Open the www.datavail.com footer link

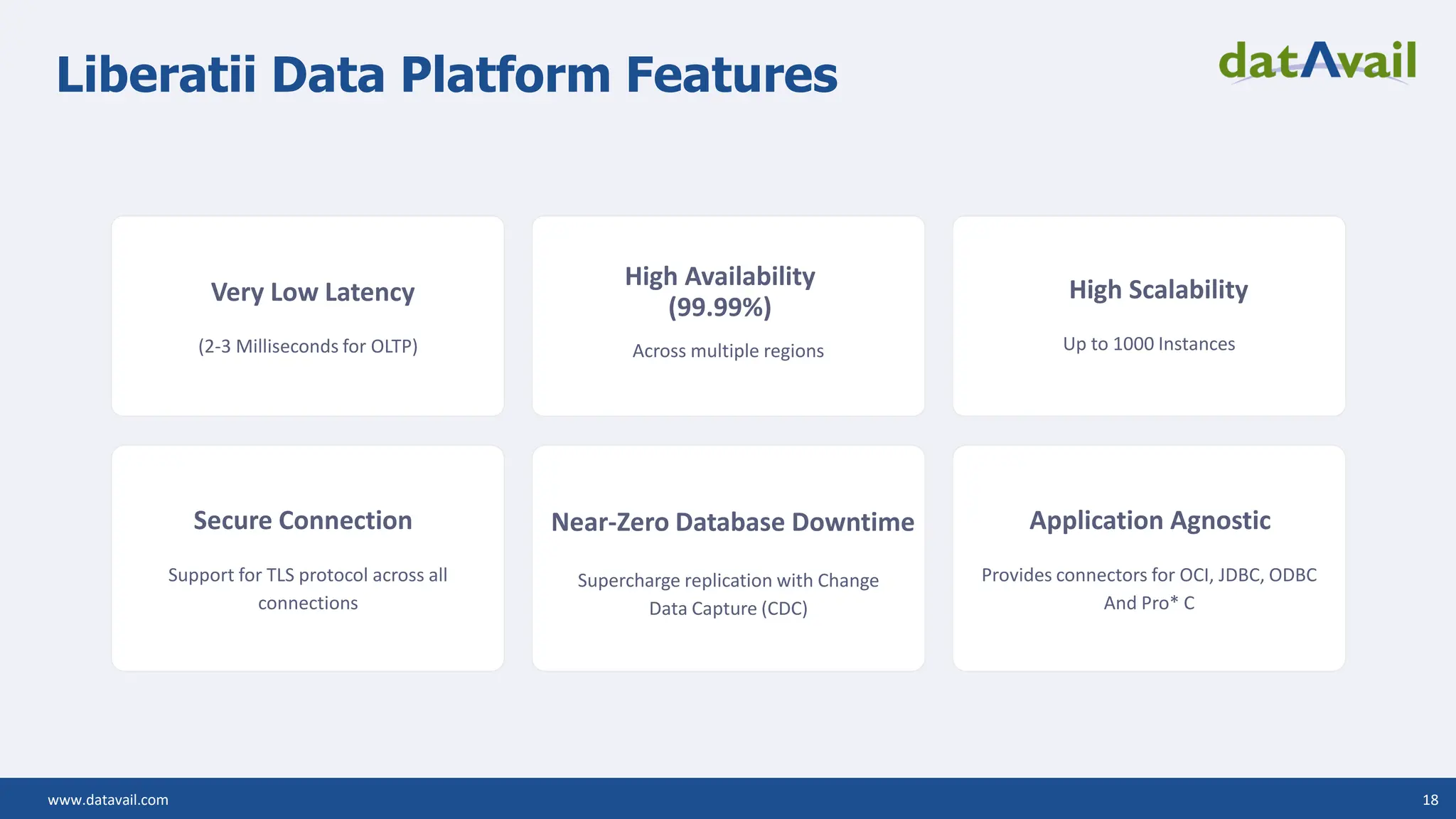pos(108,800)
